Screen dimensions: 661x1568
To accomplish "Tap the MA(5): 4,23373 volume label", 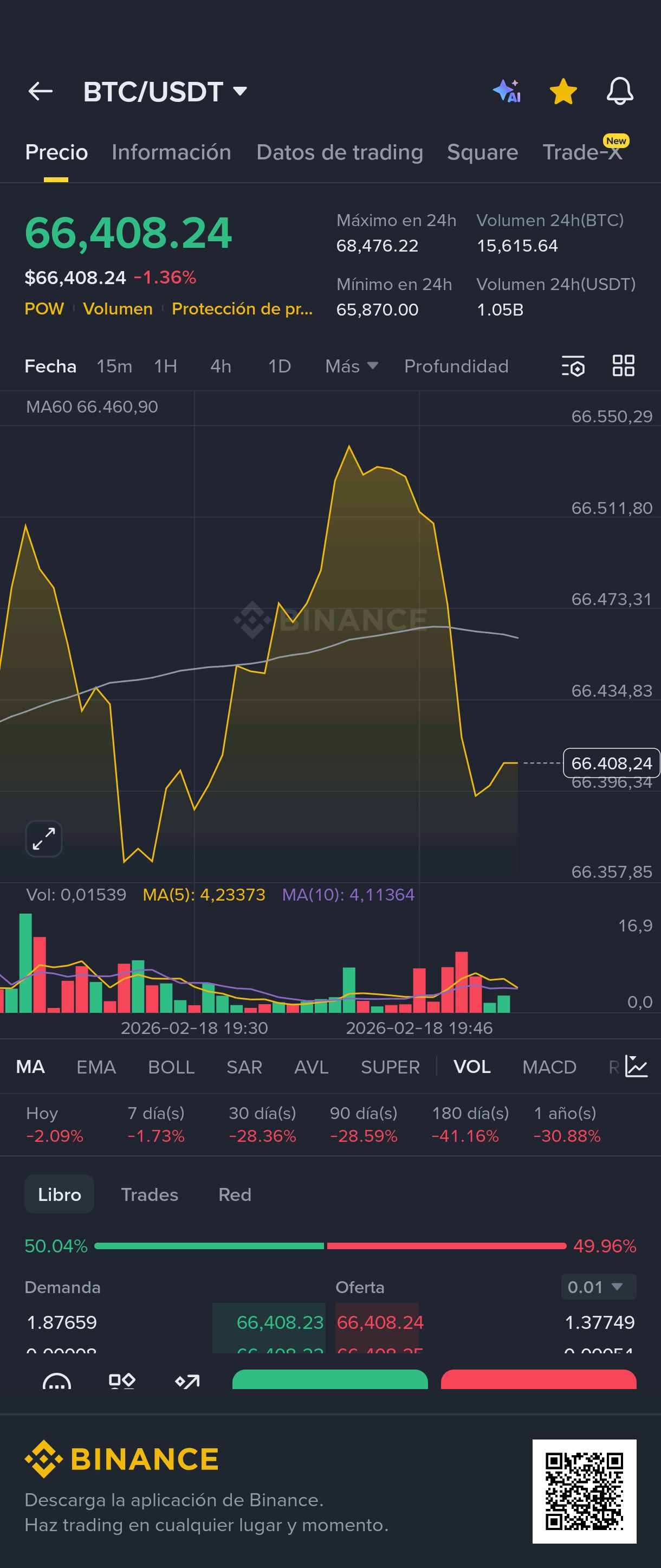I will coord(204,894).
